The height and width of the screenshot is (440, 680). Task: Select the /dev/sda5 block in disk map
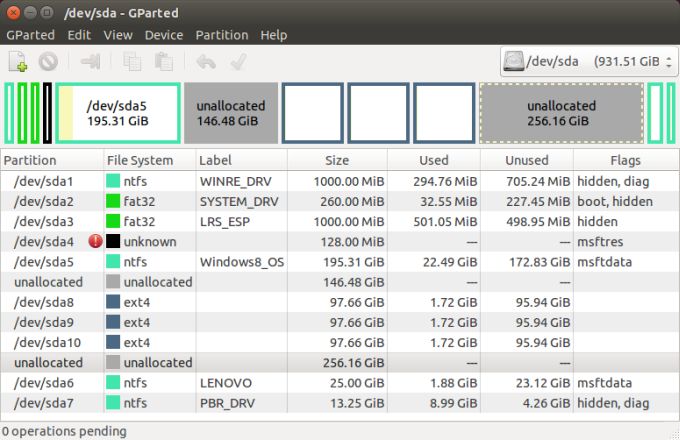click(118, 113)
